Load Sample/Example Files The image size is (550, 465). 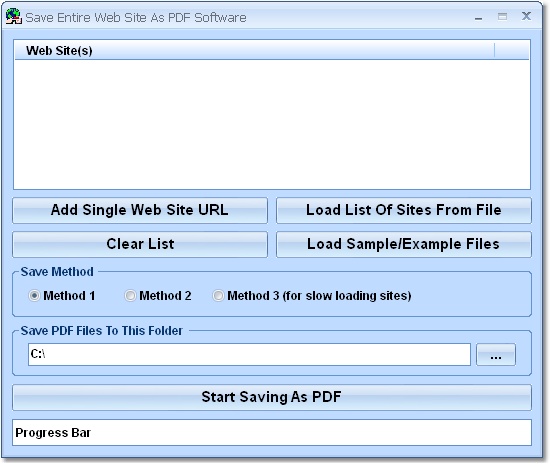tap(404, 244)
